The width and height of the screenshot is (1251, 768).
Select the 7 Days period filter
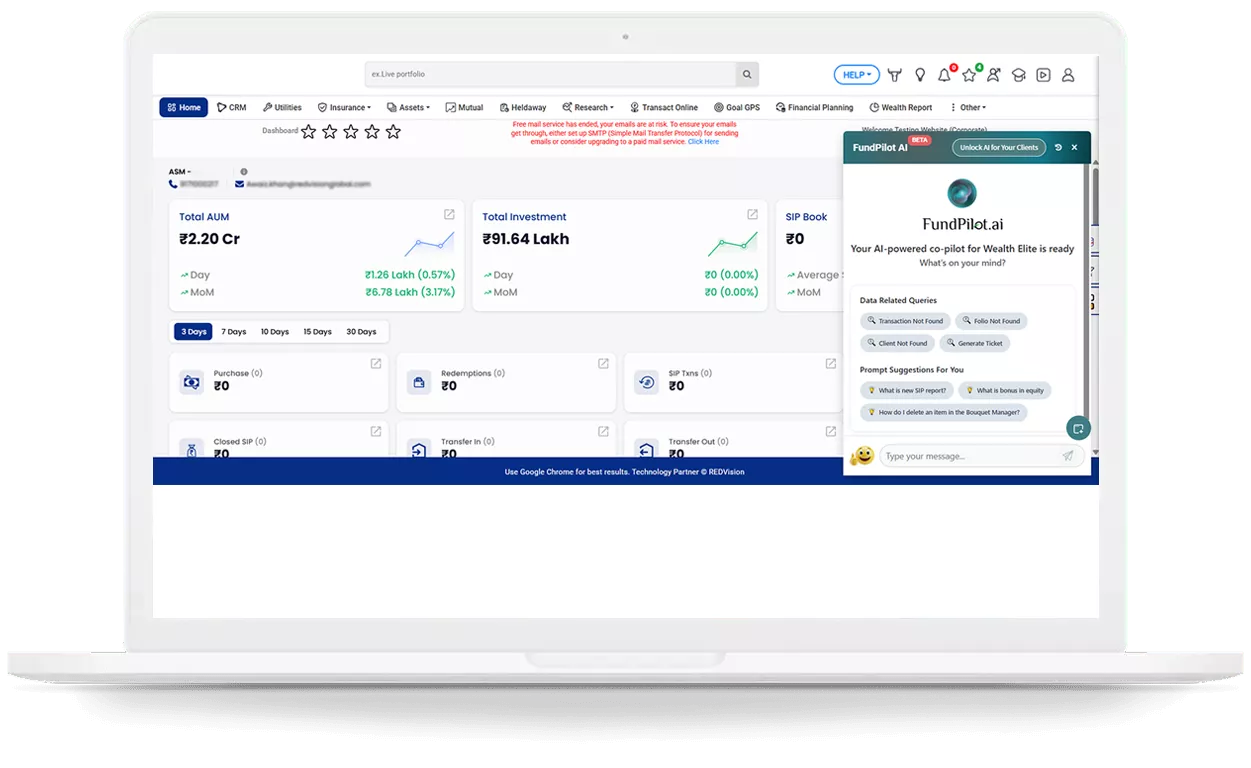tap(233, 331)
